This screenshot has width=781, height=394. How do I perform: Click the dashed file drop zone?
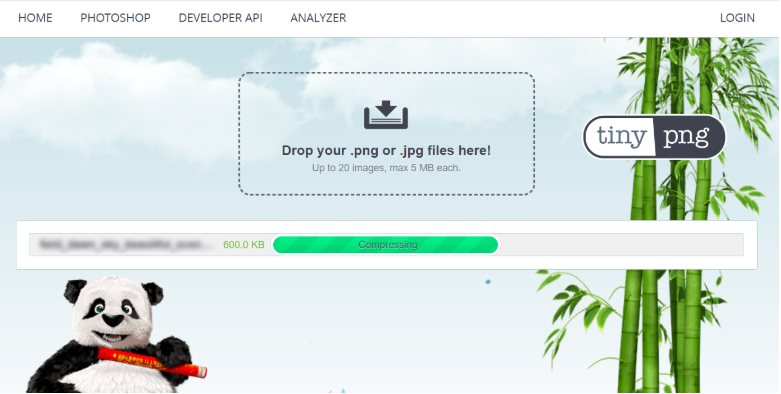(387, 133)
